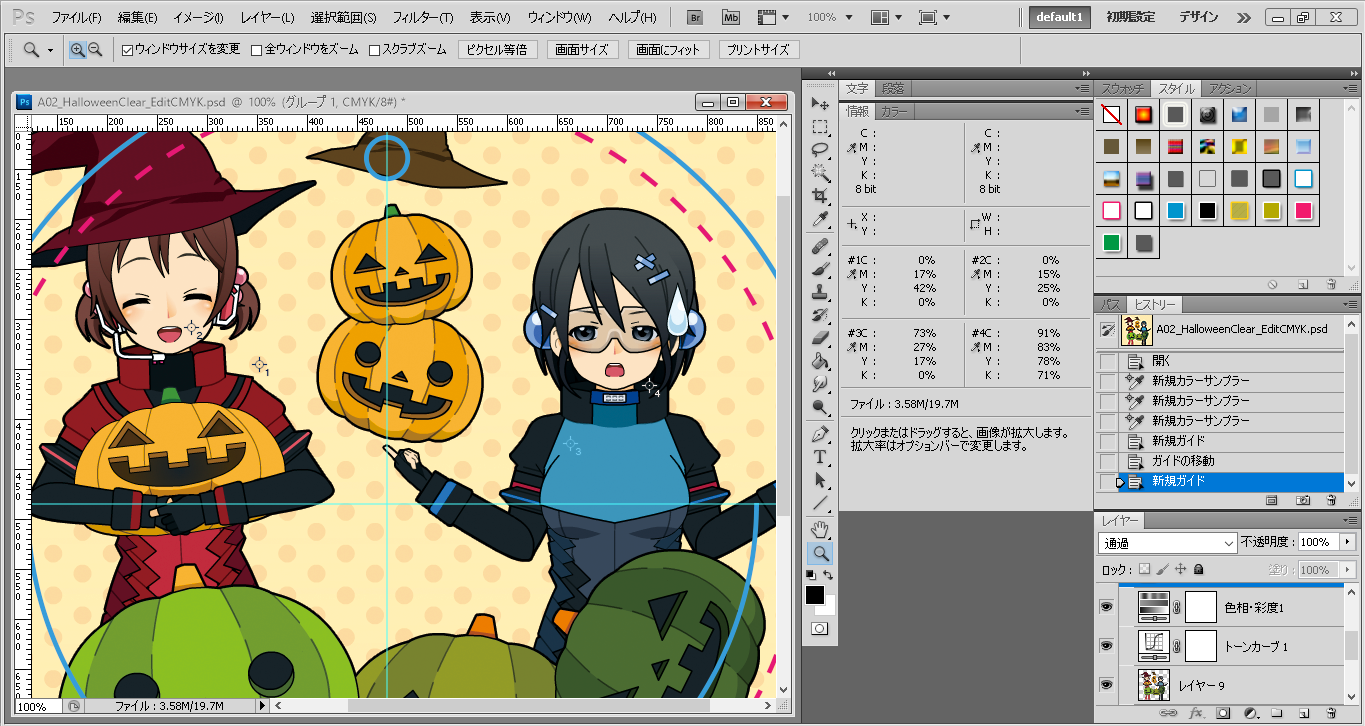The width and height of the screenshot is (1365, 726).
Task: Open the Layers panel options menu
Action: click(x=1350, y=521)
